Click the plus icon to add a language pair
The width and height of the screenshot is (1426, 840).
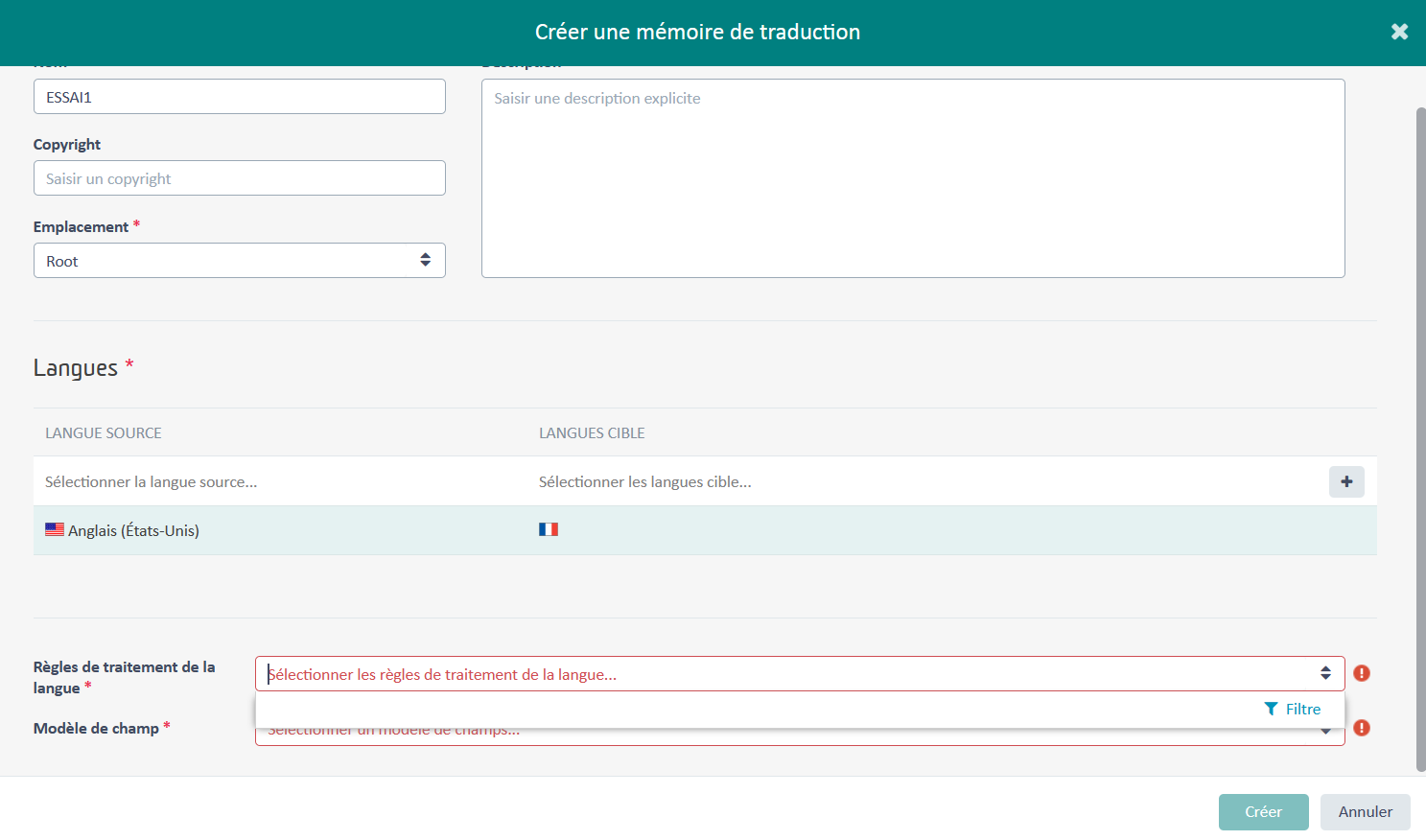coord(1346,481)
